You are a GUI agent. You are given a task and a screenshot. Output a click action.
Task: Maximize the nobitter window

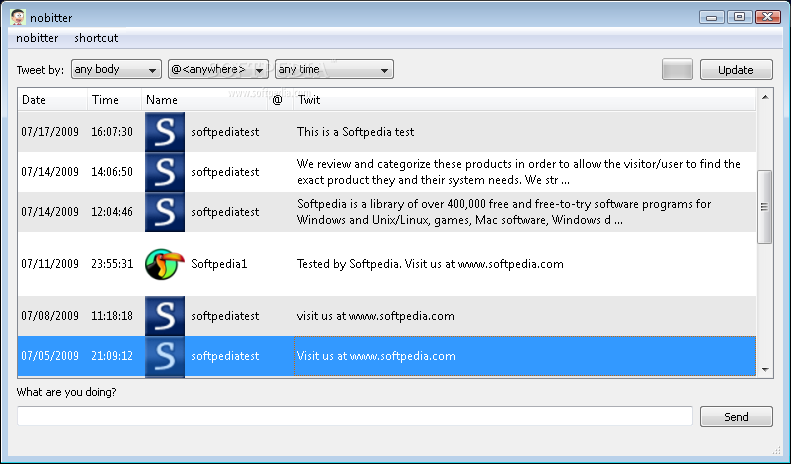pyautogui.click(x=740, y=17)
